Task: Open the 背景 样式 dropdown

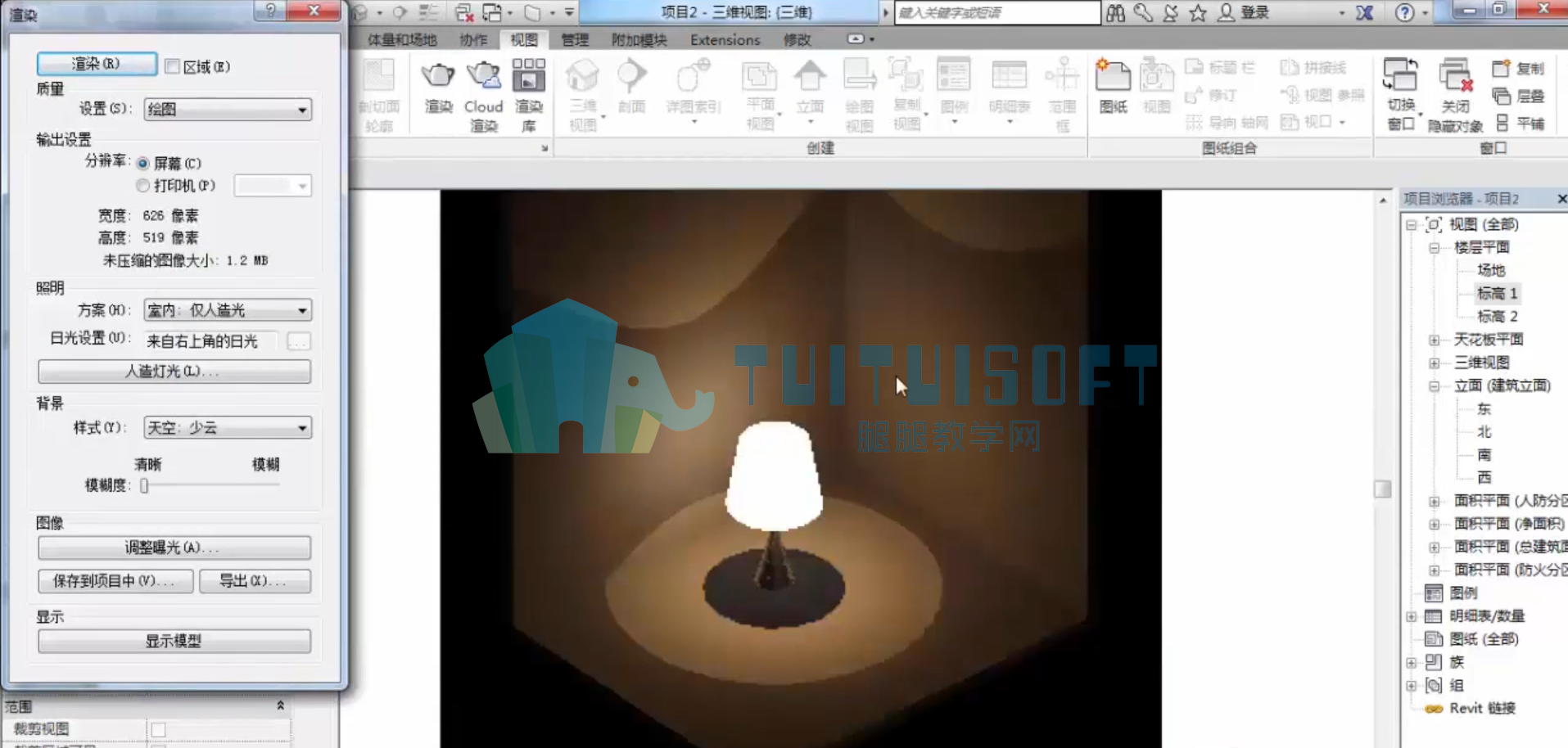Action: 228,427
